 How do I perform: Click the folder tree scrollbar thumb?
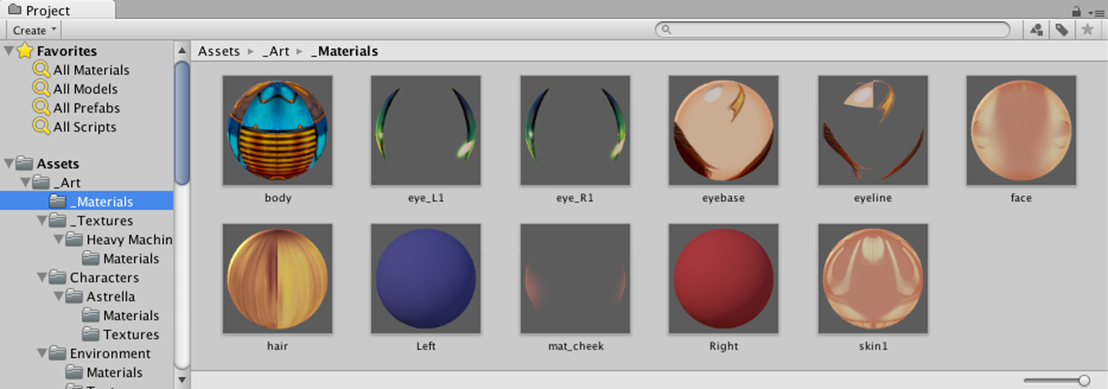click(x=182, y=123)
